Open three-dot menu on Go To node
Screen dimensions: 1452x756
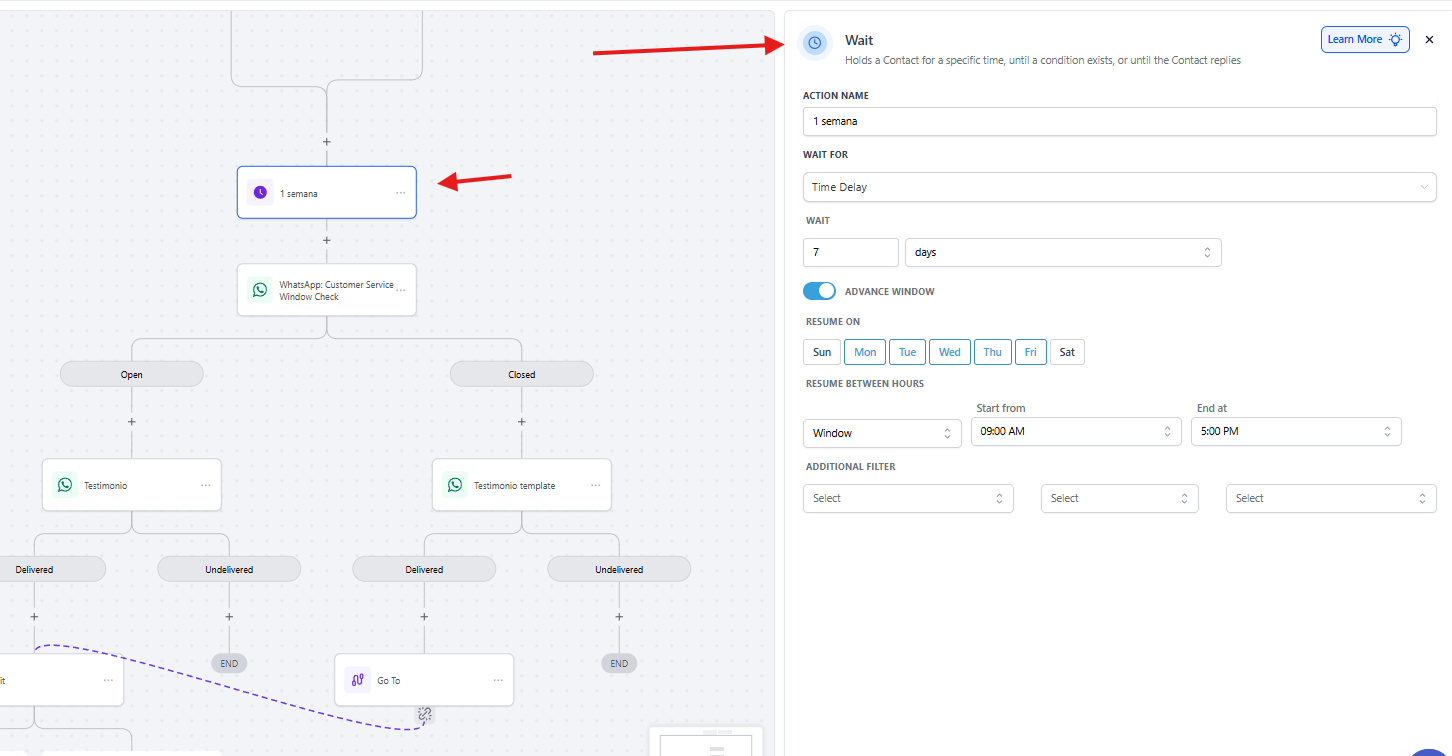(x=498, y=680)
